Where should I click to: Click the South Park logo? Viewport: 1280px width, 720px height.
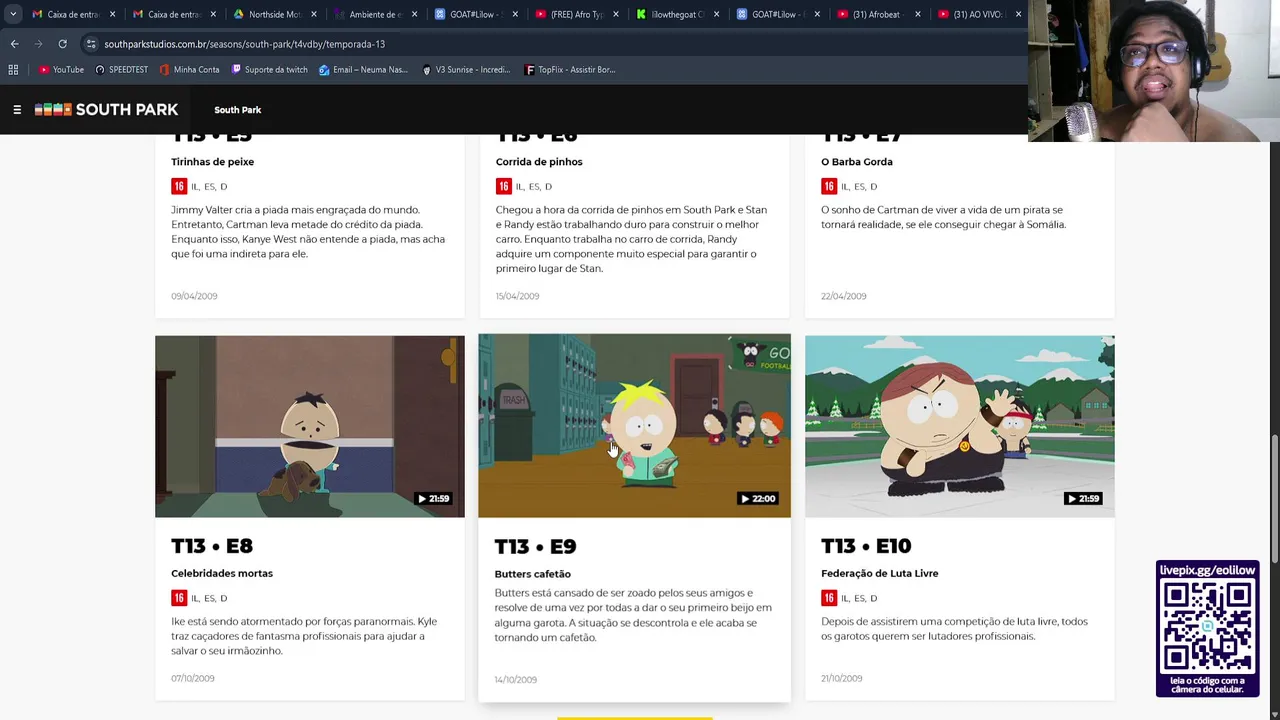point(106,110)
